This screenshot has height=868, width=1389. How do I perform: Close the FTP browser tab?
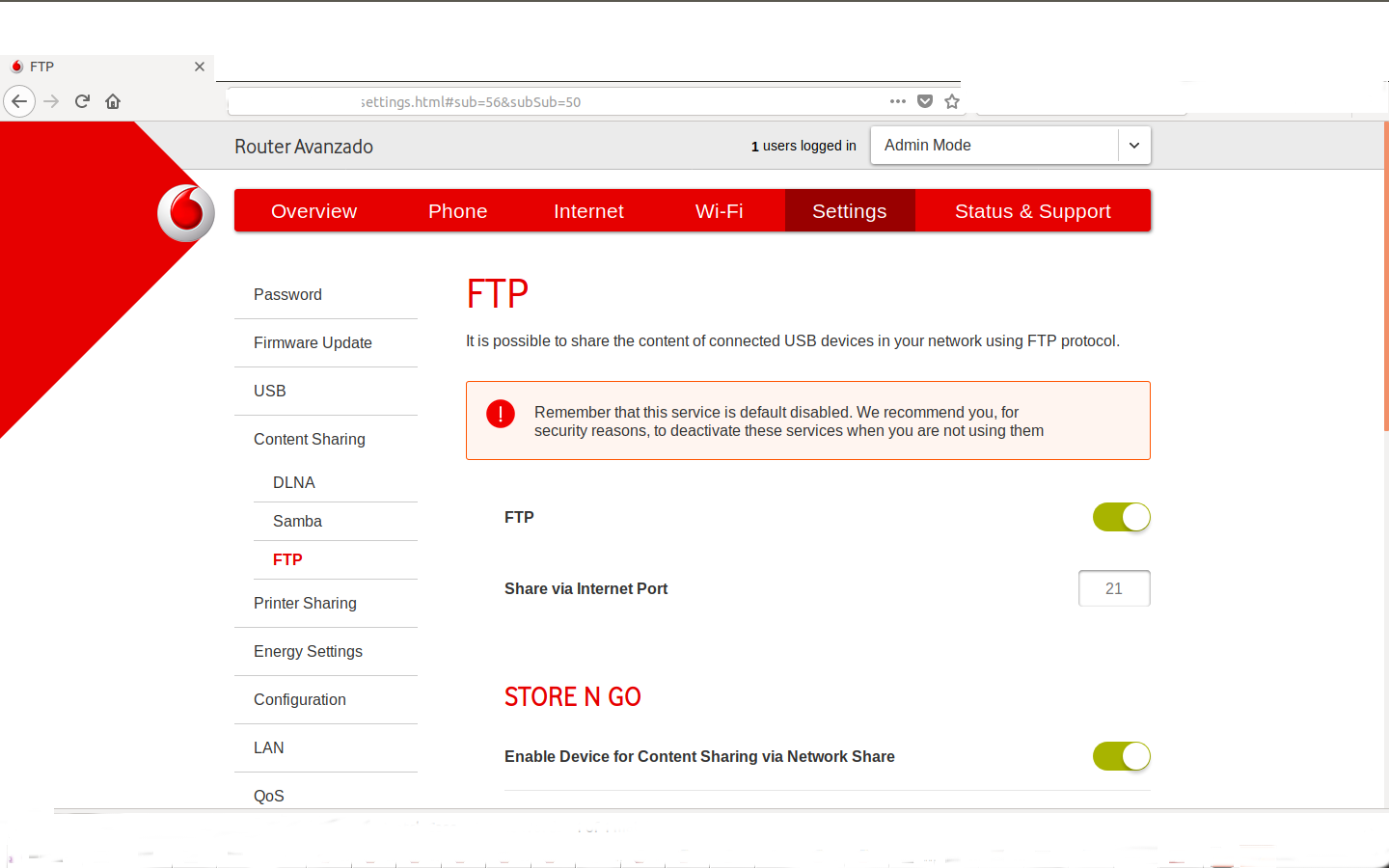pos(200,67)
